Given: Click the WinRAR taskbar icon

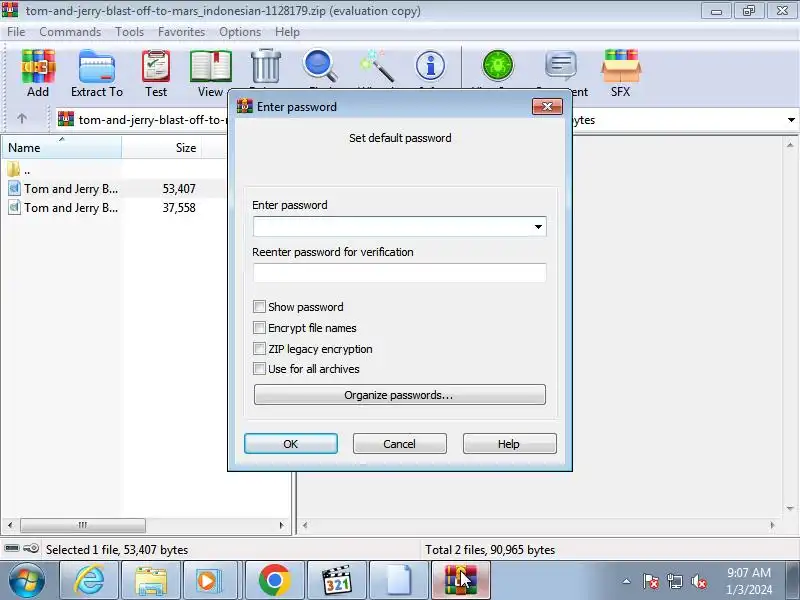Looking at the screenshot, I should pos(461,581).
